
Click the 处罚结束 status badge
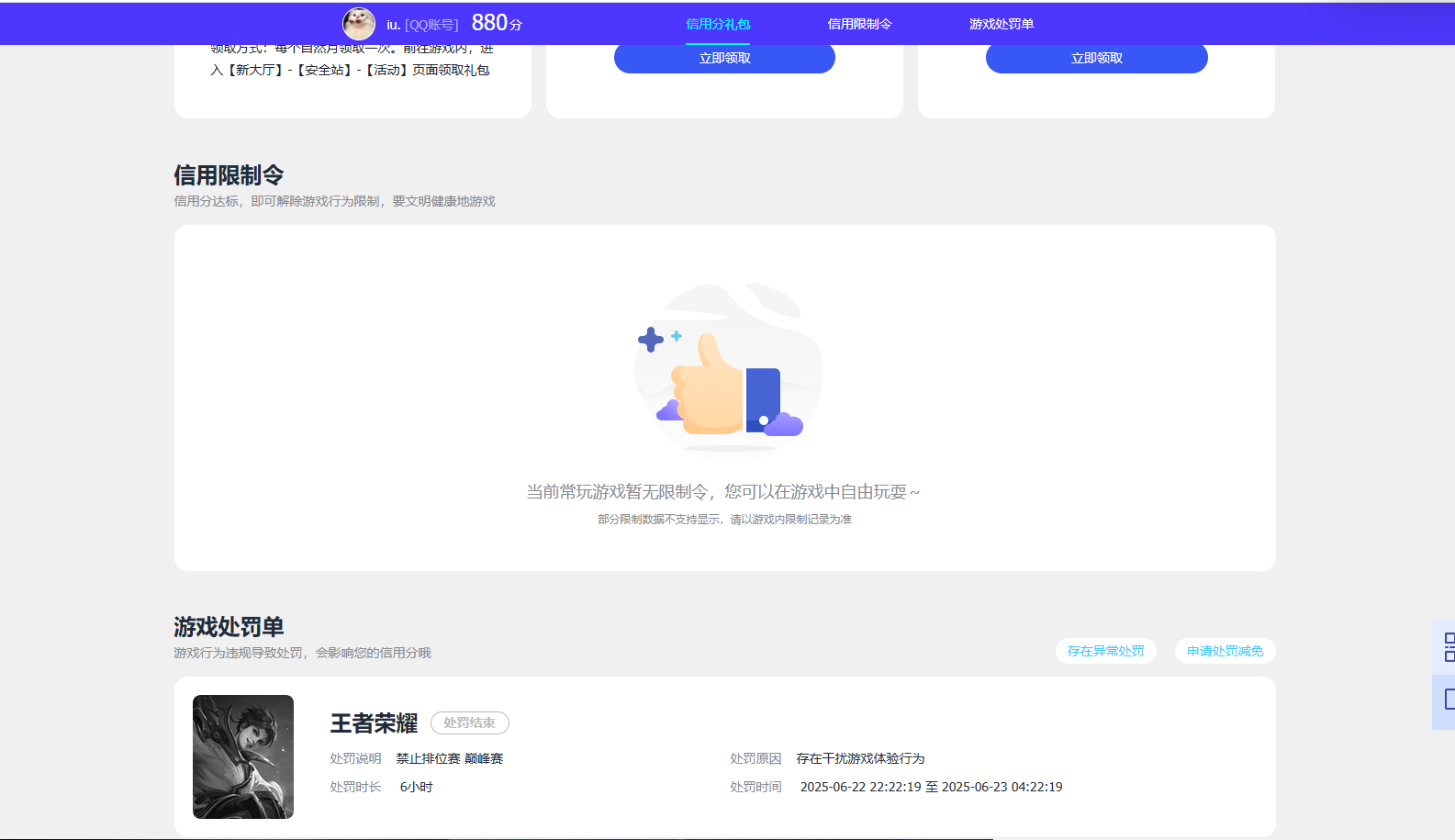click(x=470, y=723)
